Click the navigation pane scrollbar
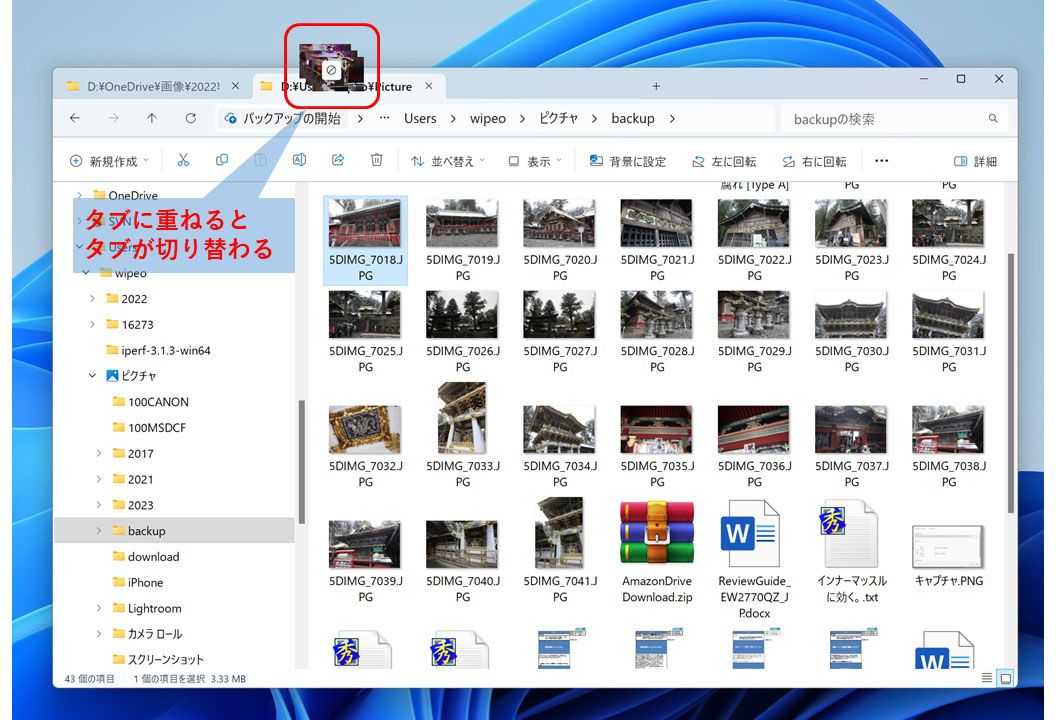This screenshot has height=720, width=1056. click(x=302, y=461)
